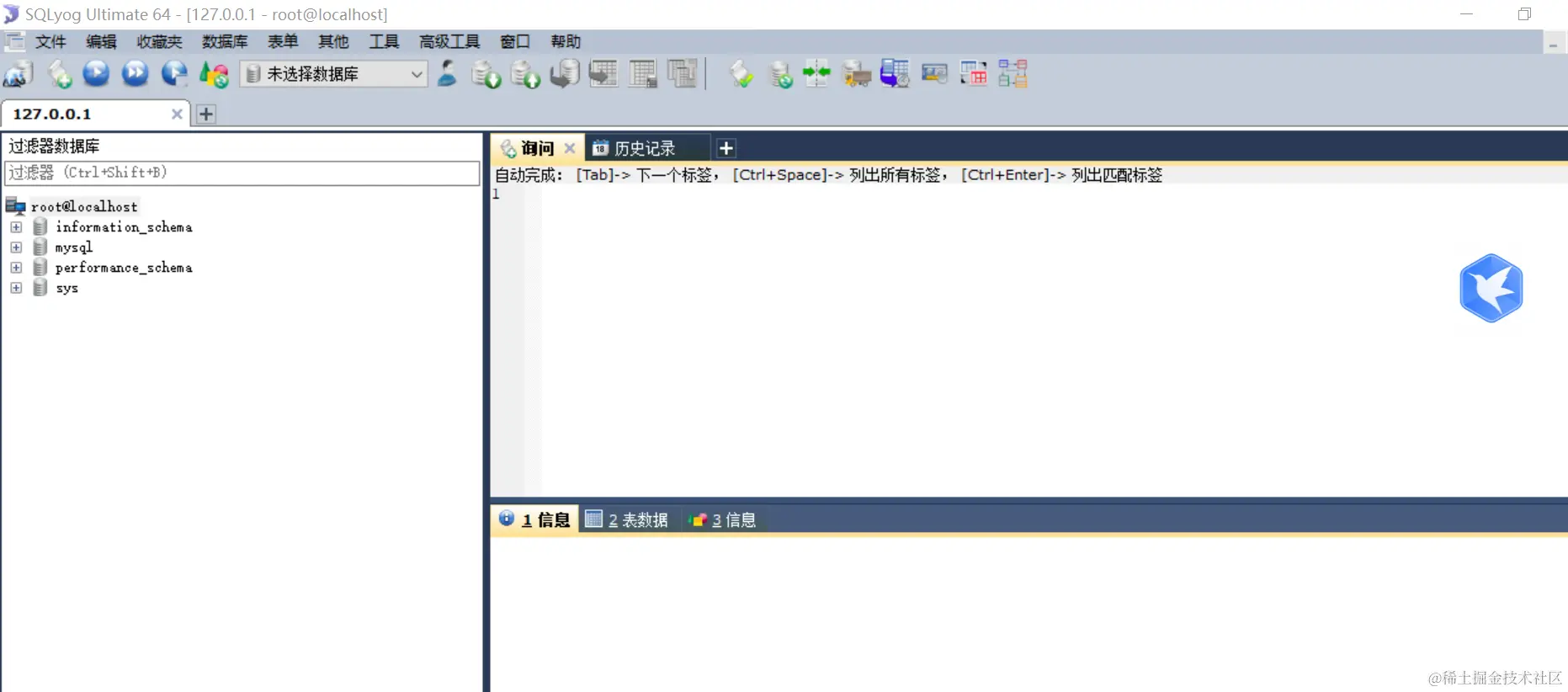
Task: Click the restore from SQL dump icon
Action: [565, 74]
